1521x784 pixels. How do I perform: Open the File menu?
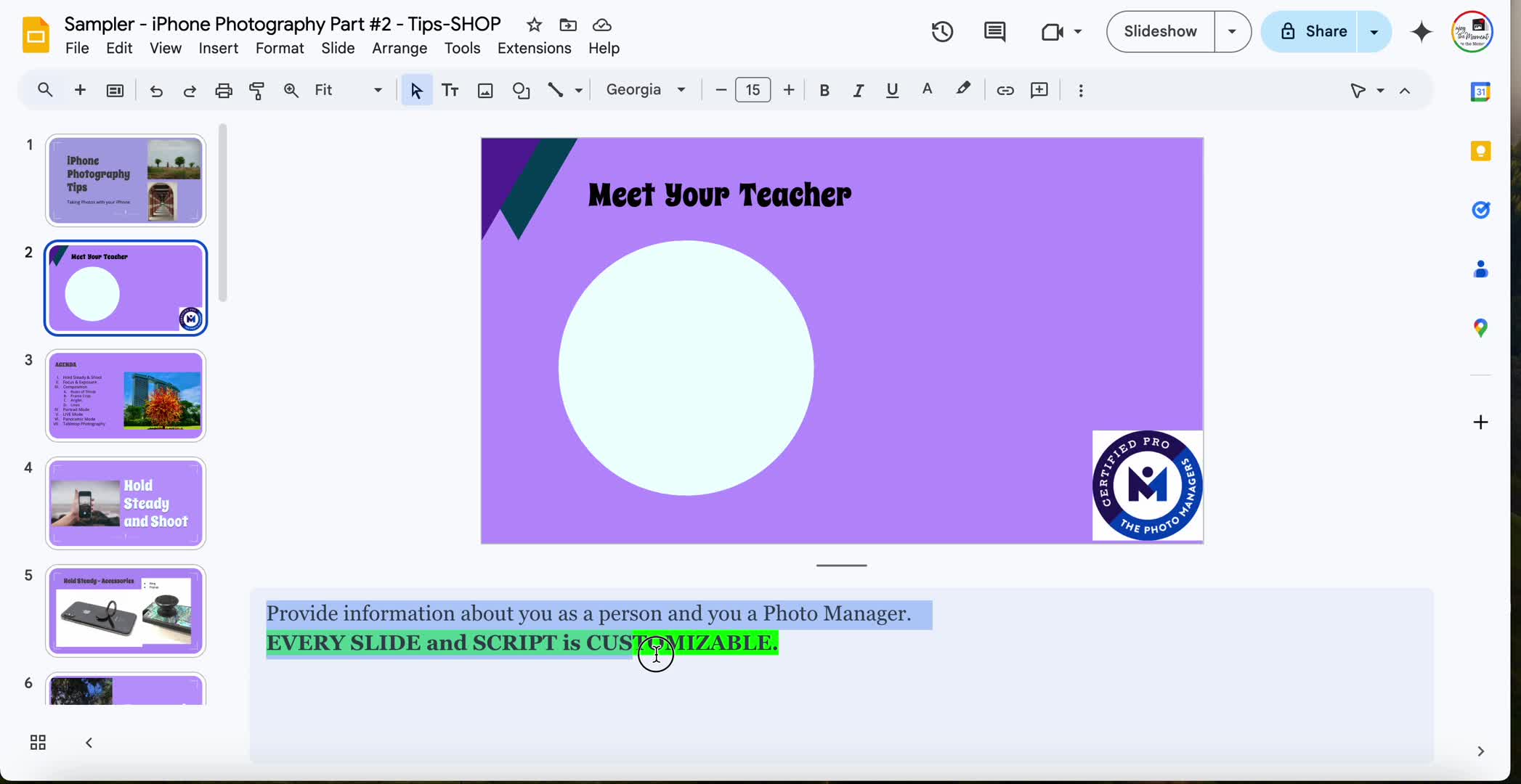[77, 48]
